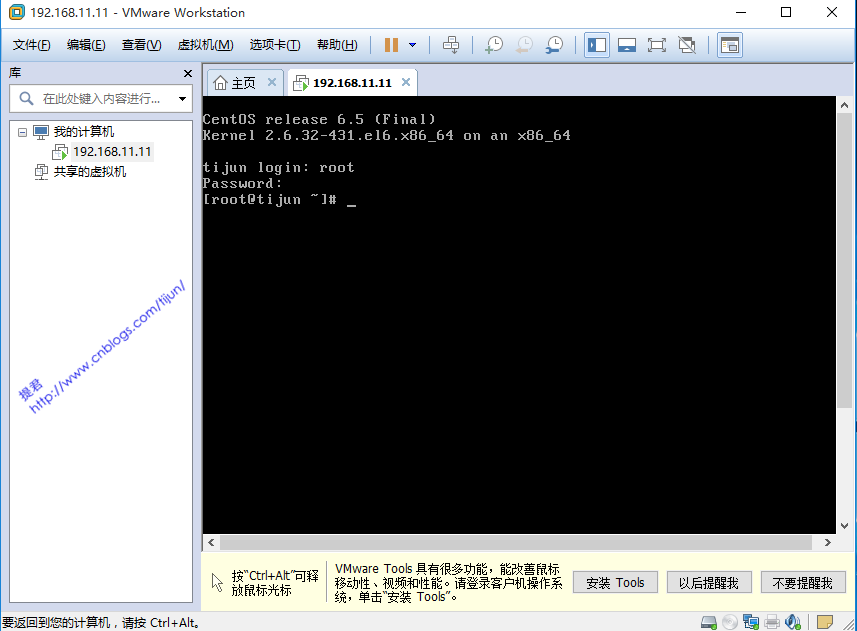Close the 主页 tab
The height and width of the screenshot is (631, 857).
point(272,82)
